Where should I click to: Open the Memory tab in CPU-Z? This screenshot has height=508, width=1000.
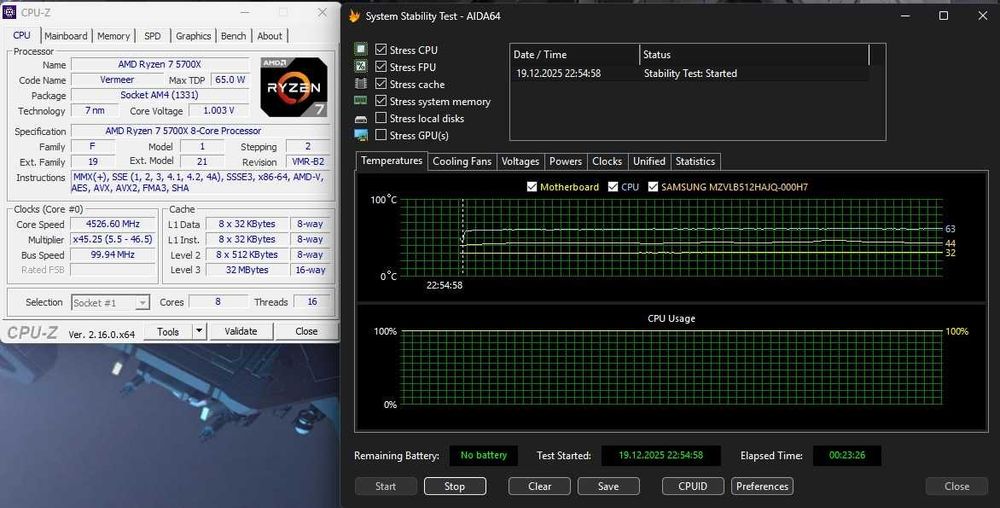coord(114,36)
